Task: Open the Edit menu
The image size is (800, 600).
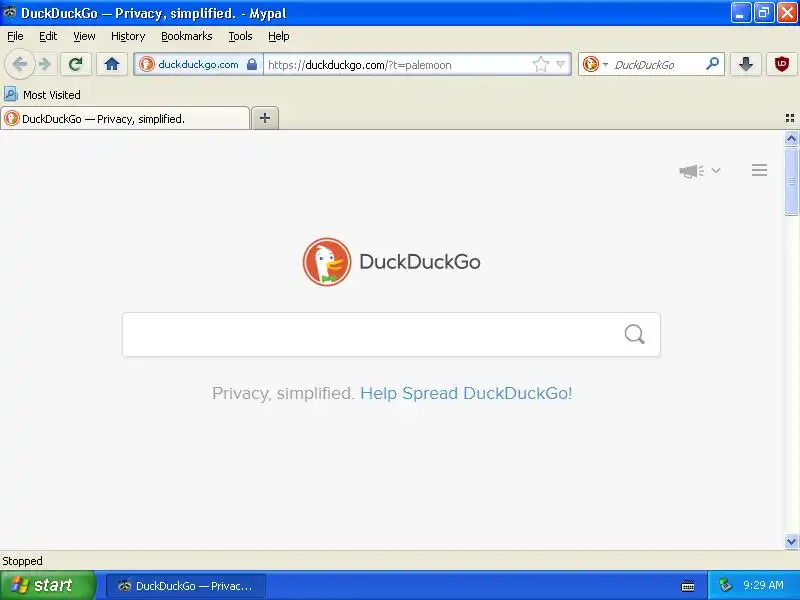Action: tap(48, 36)
